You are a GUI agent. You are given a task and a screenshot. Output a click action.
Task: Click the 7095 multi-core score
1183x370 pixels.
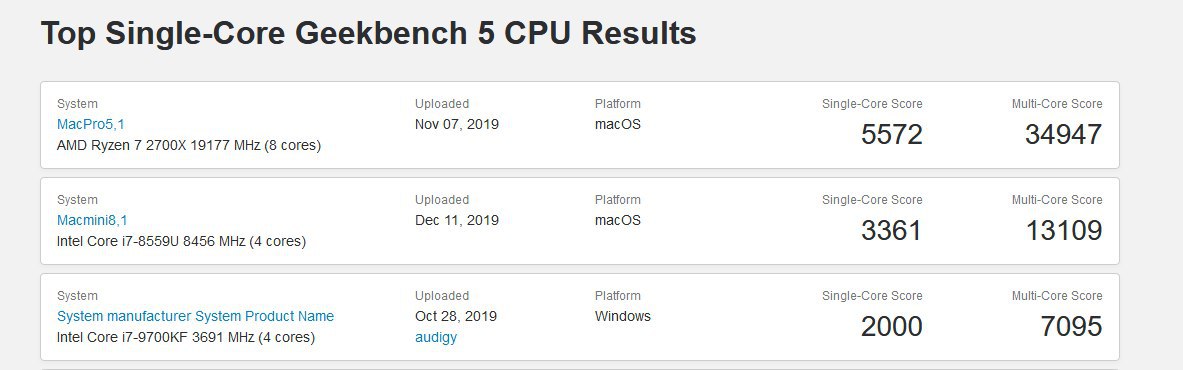(1071, 326)
